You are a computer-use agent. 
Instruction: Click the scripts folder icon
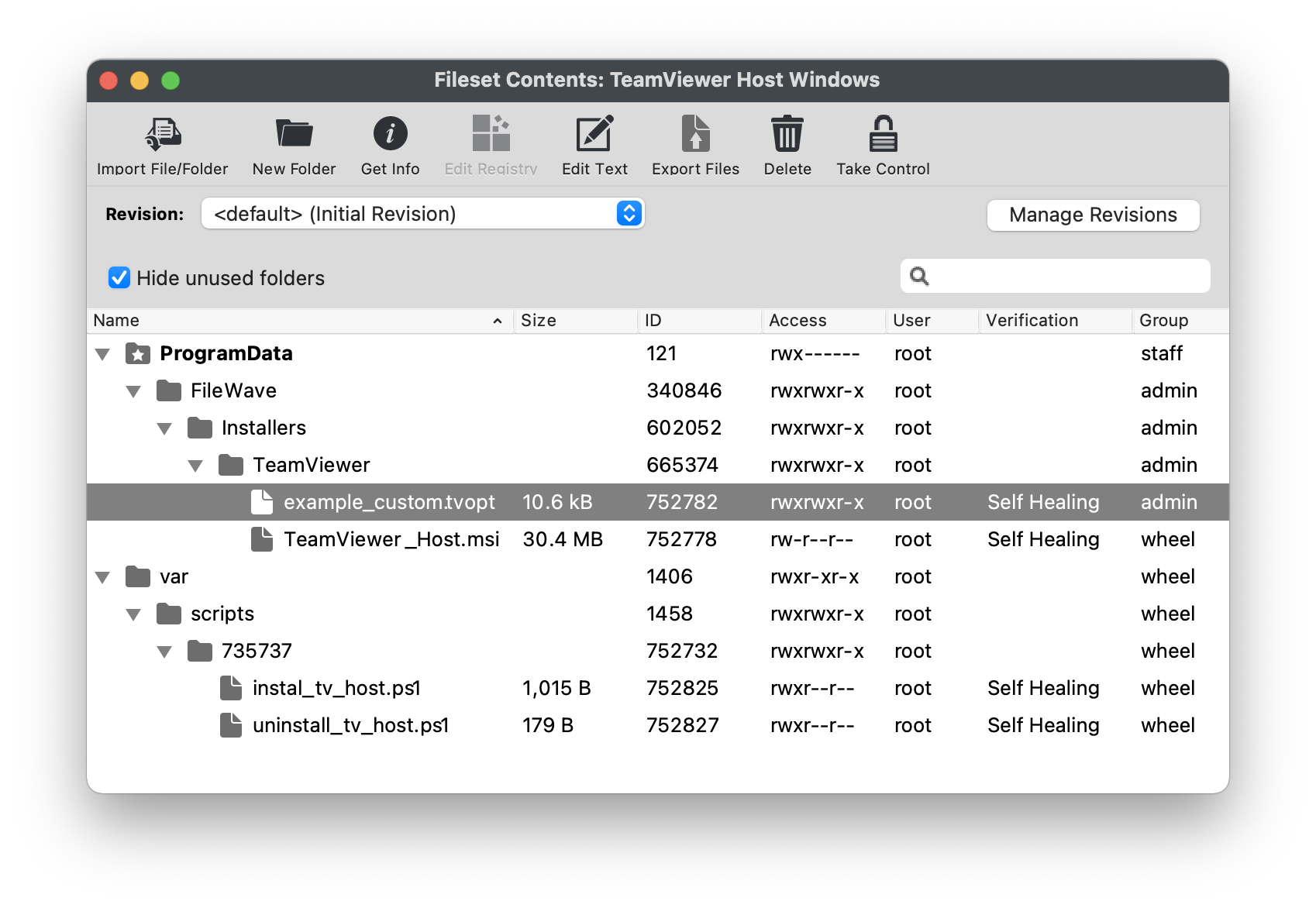[169, 614]
